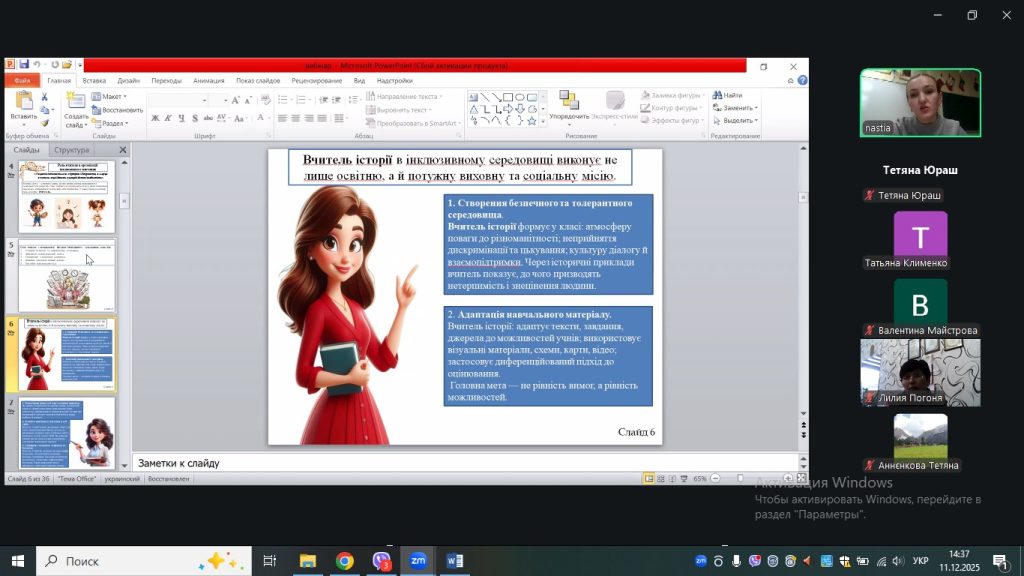Select slide 7 thumbnail in the slides panel
This screenshot has width=1024, height=576.
(66, 433)
